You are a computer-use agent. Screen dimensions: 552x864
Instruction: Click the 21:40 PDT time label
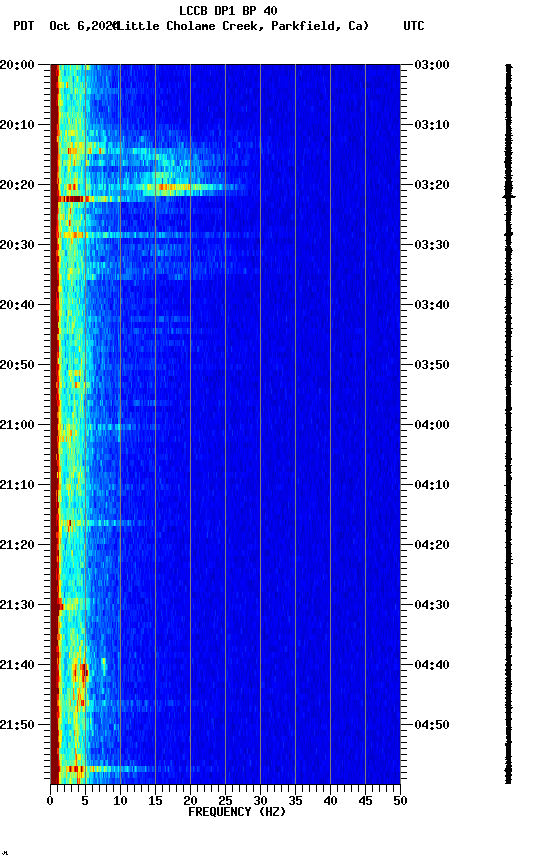point(17,665)
